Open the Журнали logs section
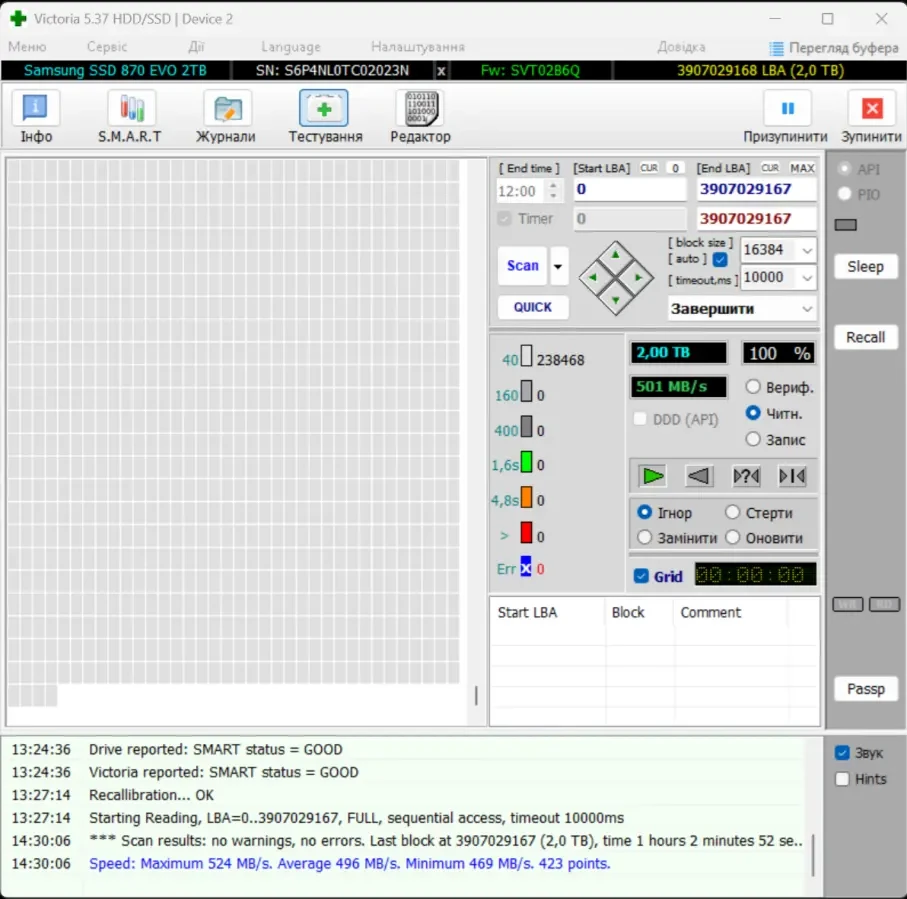The height and width of the screenshot is (899, 907). click(226, 116)
